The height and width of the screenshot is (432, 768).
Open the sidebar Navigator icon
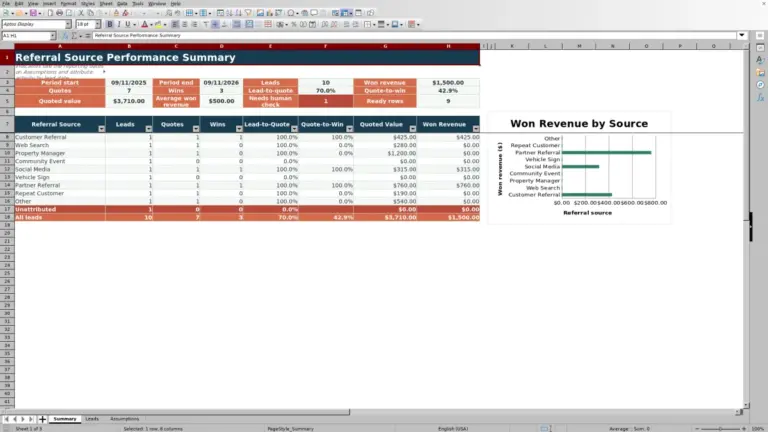pyautogui.click(x=760, y=85)
